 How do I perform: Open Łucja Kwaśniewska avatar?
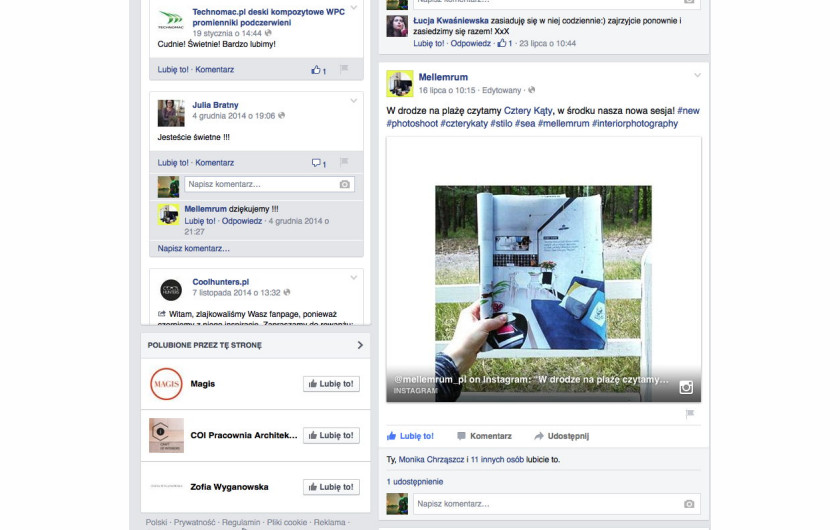[x=397, y=26]
